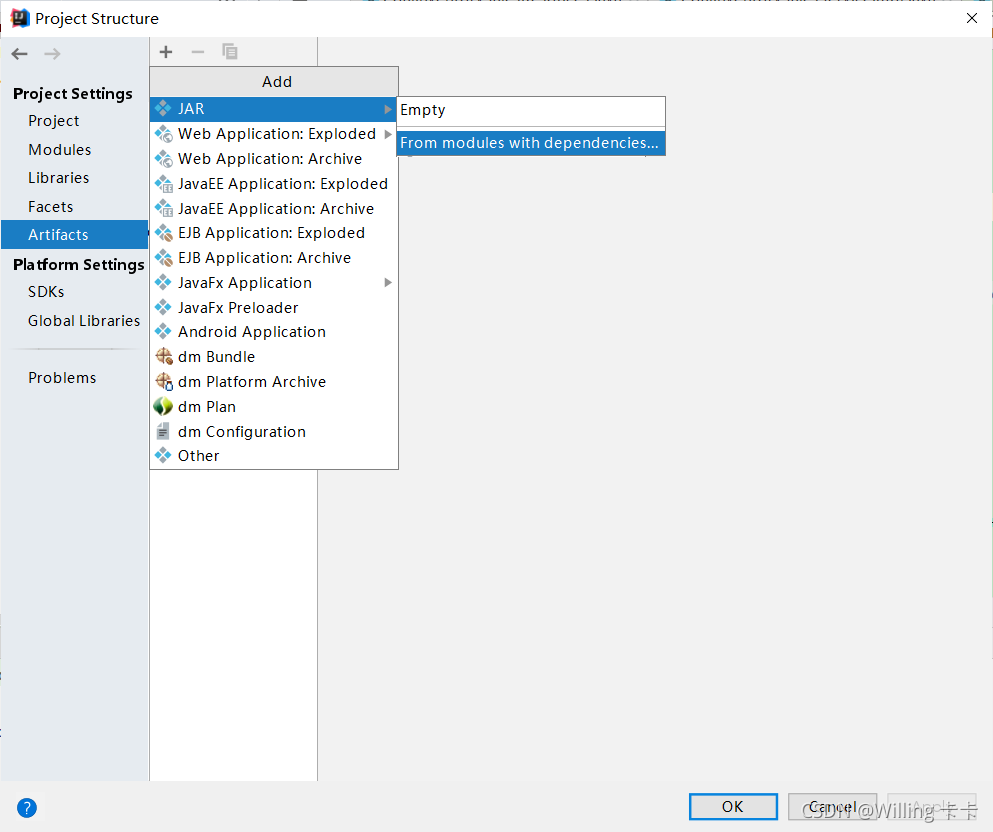Click the Copy artifact toolbar icon
993x832 pixels.
click(x=229, y=52)
